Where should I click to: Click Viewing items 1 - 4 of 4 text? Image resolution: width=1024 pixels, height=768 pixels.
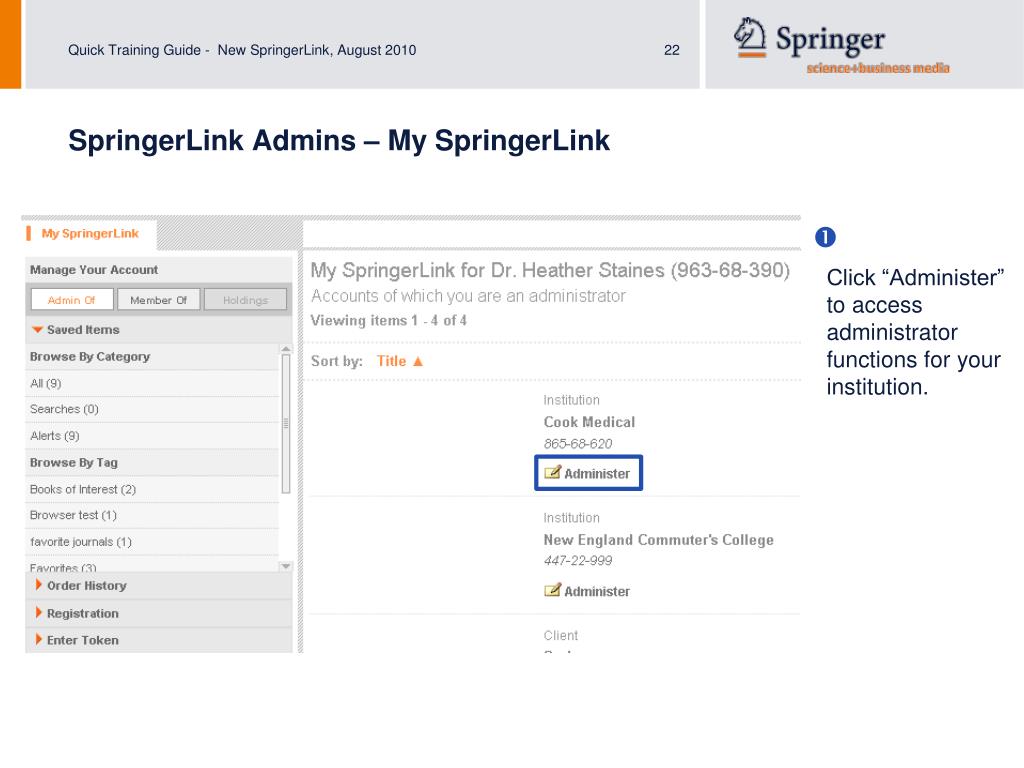(389, 321)
